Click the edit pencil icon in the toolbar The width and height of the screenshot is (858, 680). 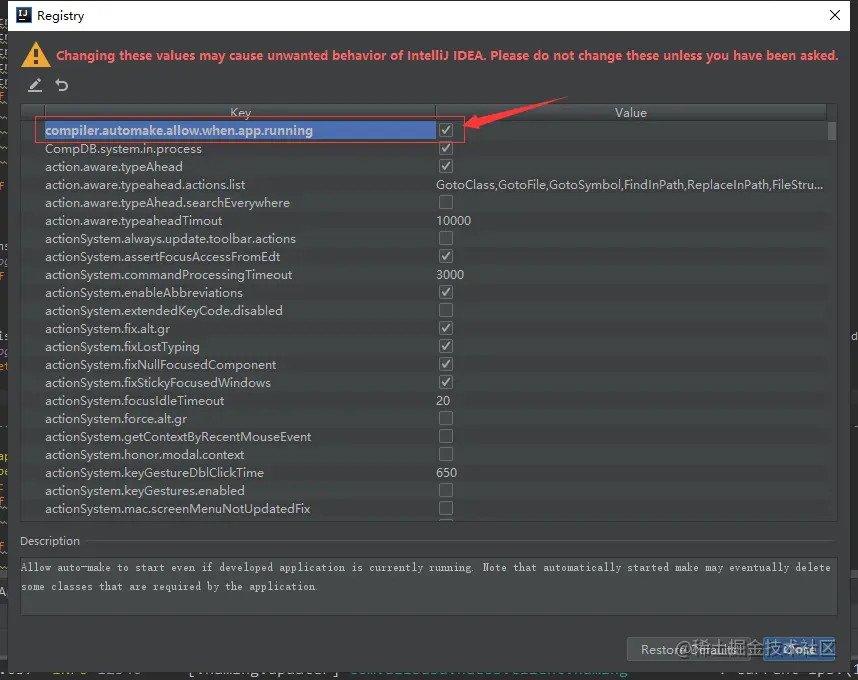[x=35, y=85]
